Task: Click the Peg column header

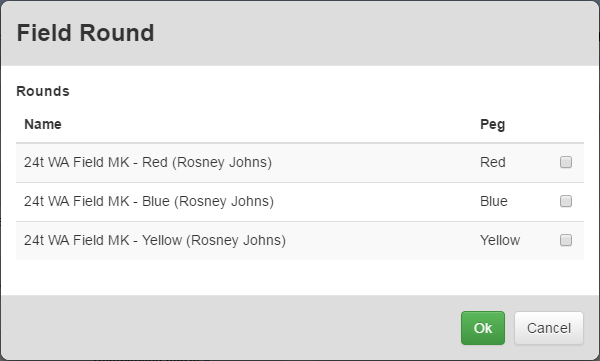Action: click(492, 124)
